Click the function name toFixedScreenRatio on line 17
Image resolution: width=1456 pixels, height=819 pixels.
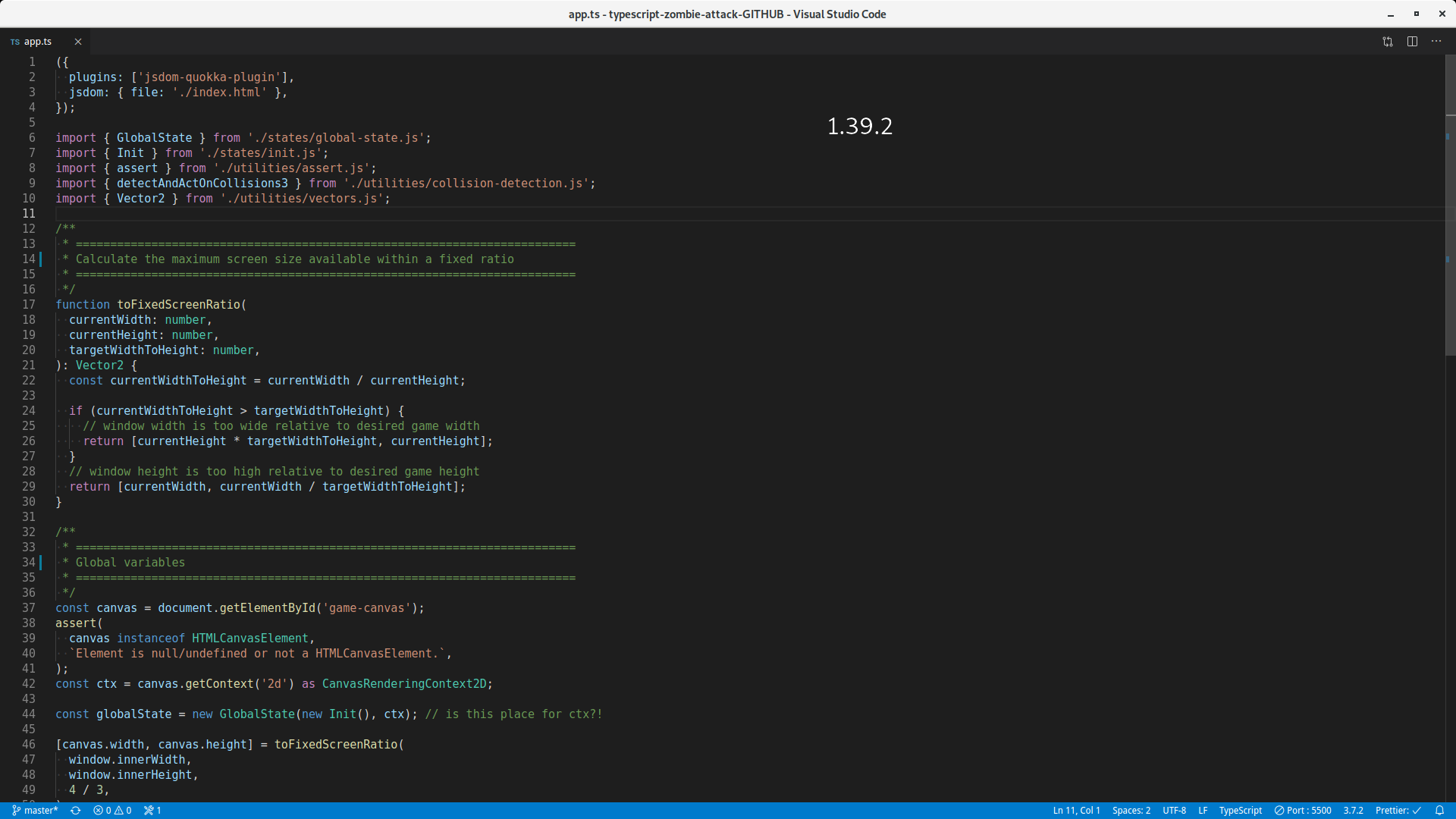pyautogui.click(x=178, y=305)
